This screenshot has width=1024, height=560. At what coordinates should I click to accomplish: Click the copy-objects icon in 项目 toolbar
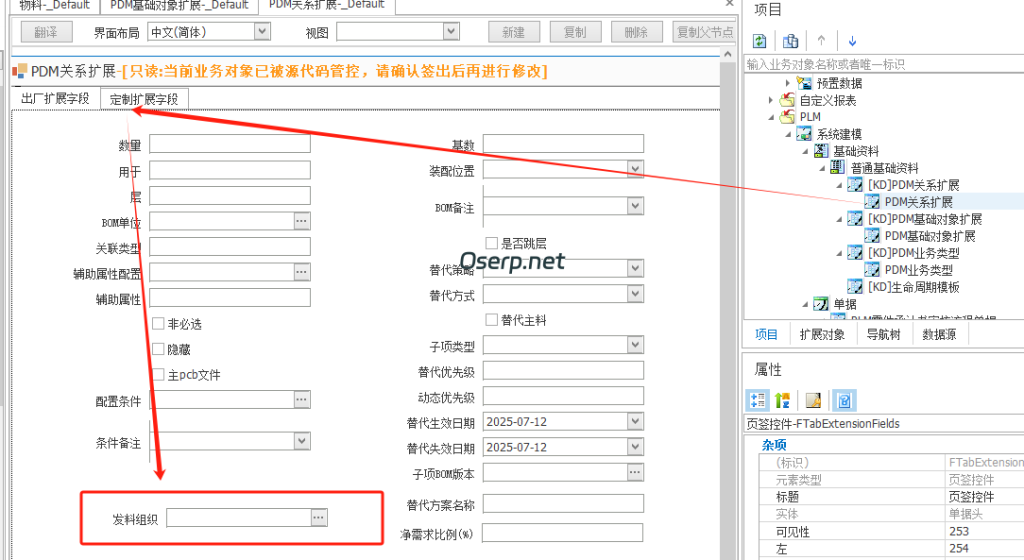(790, 41)
